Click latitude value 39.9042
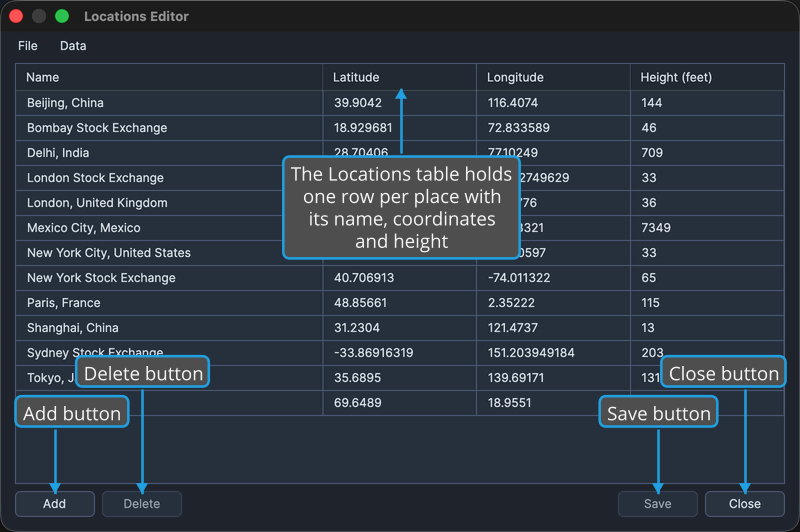The image size is (800, 532). click(358, 103)
